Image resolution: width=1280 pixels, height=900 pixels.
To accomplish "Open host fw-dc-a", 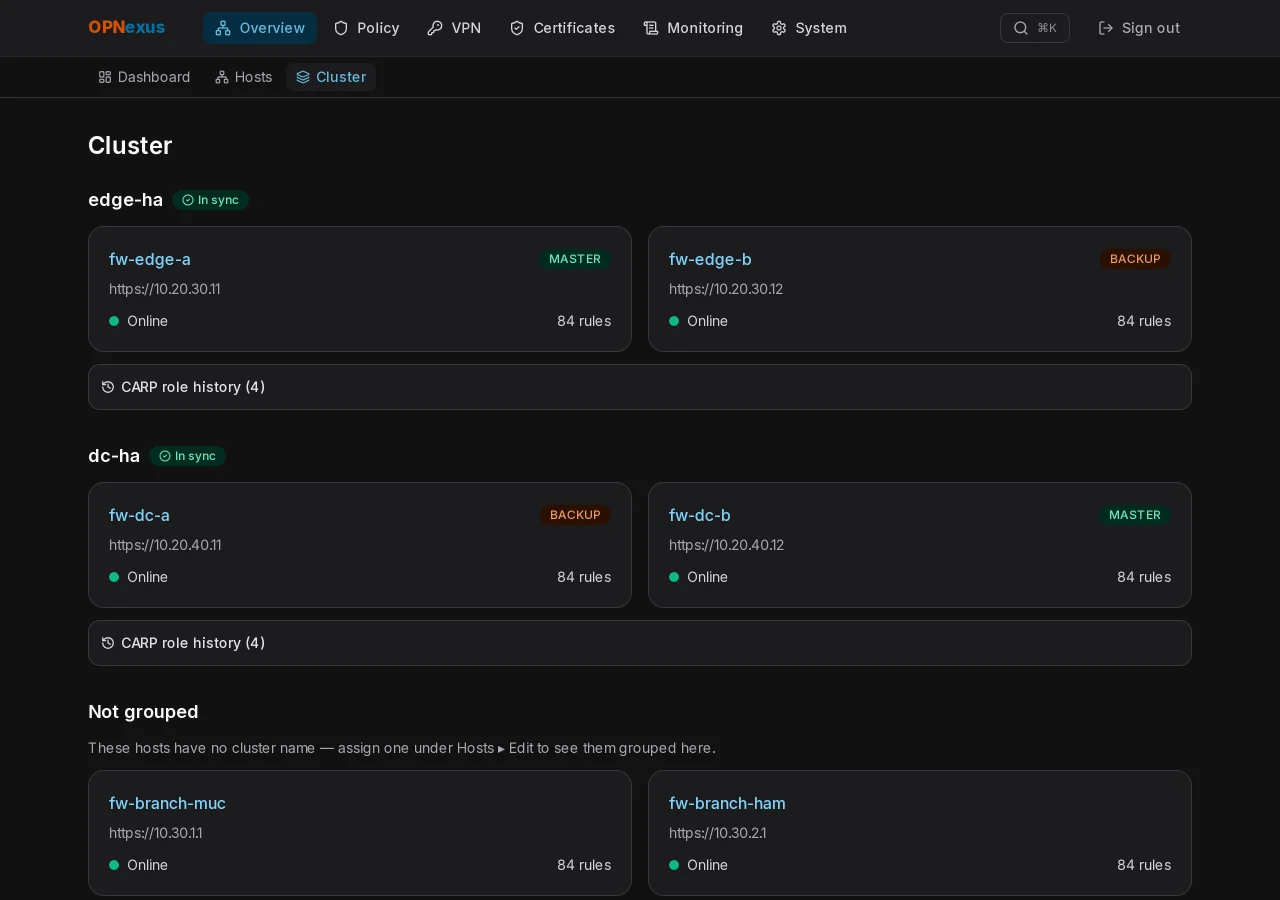I will (x=139, y=515).
